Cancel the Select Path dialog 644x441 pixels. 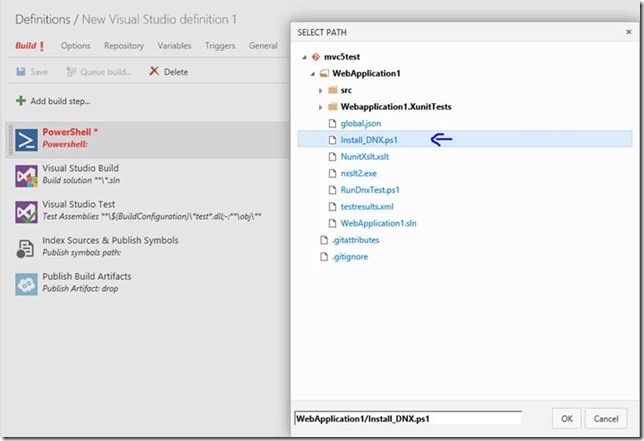pyautogui.click(x=606, y=418)
